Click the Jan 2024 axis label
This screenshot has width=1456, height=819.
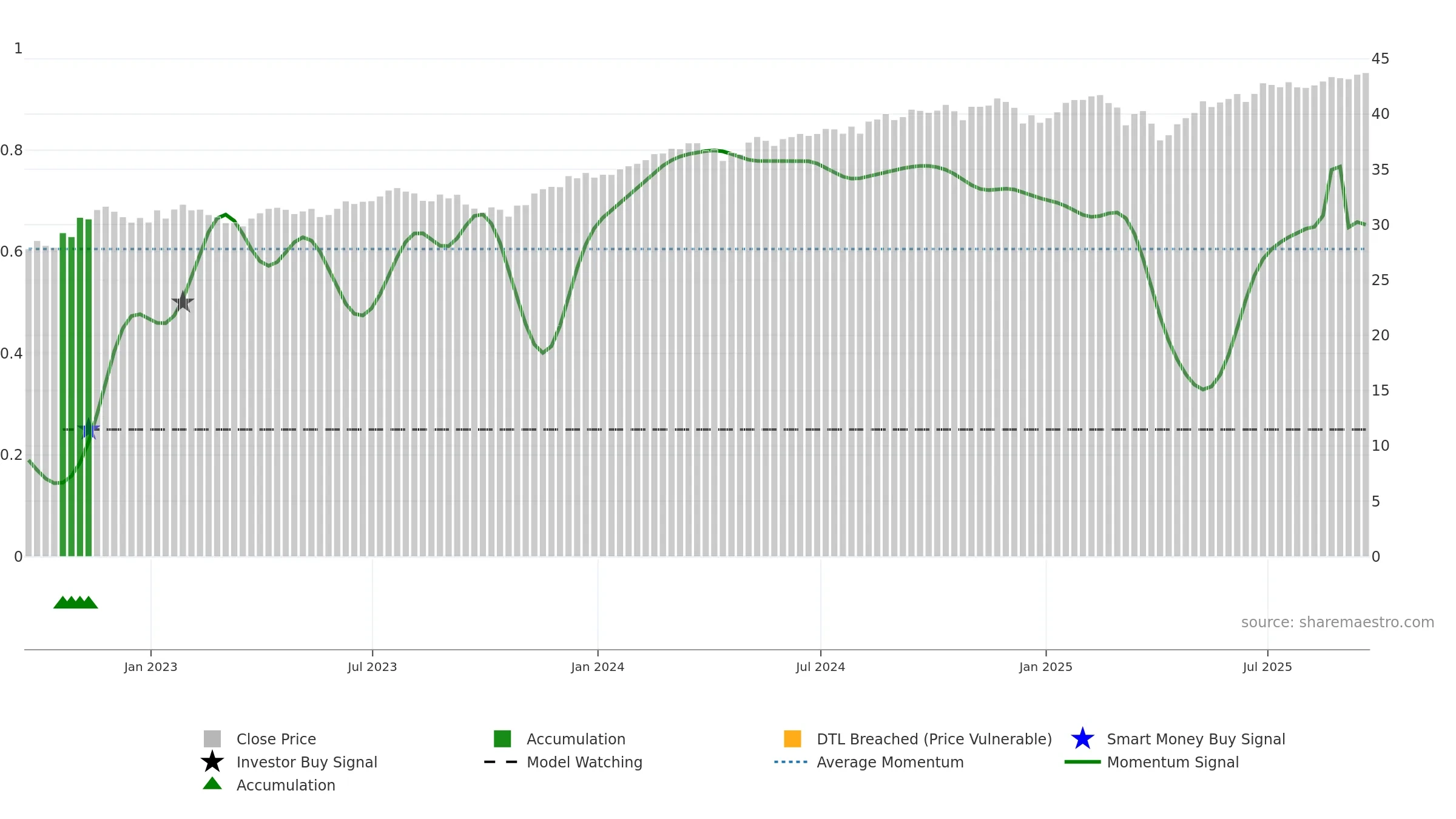(x=598, y=667)
